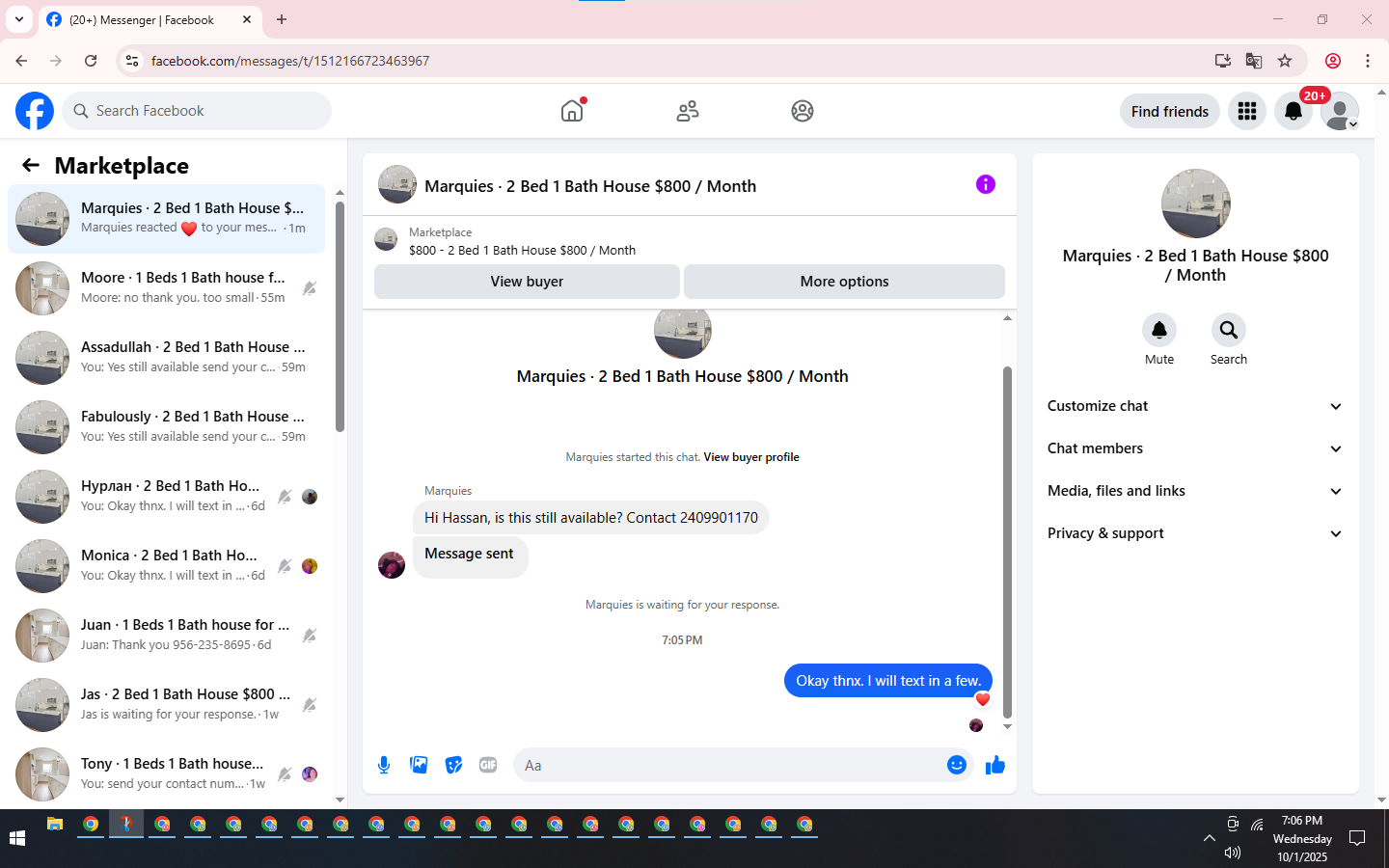Image resolution: width=1389 pixels, height=868 pixels.
Task: Show hidden system tray icons
Action: (x=1210, y=838)
